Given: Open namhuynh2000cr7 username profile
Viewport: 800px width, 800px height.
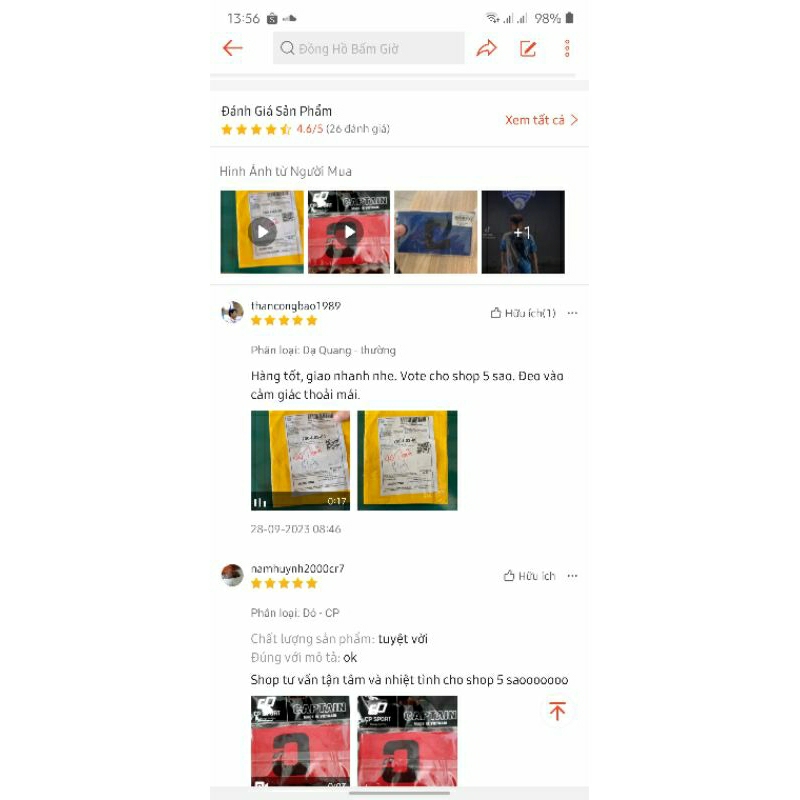Looking at the screenshot, I should (297, 568).
